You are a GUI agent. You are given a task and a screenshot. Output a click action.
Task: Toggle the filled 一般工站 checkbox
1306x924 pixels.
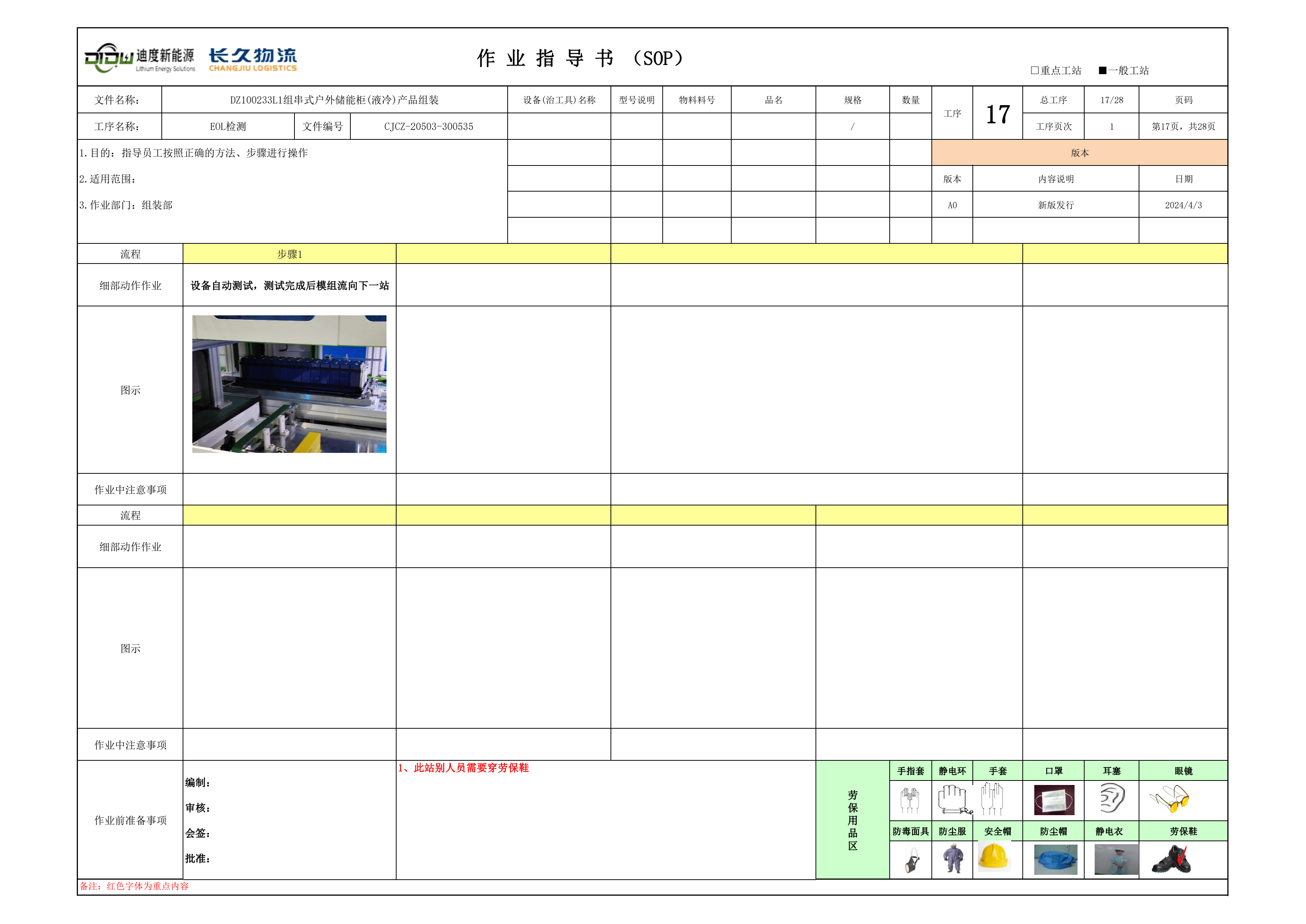(1102, 70)
